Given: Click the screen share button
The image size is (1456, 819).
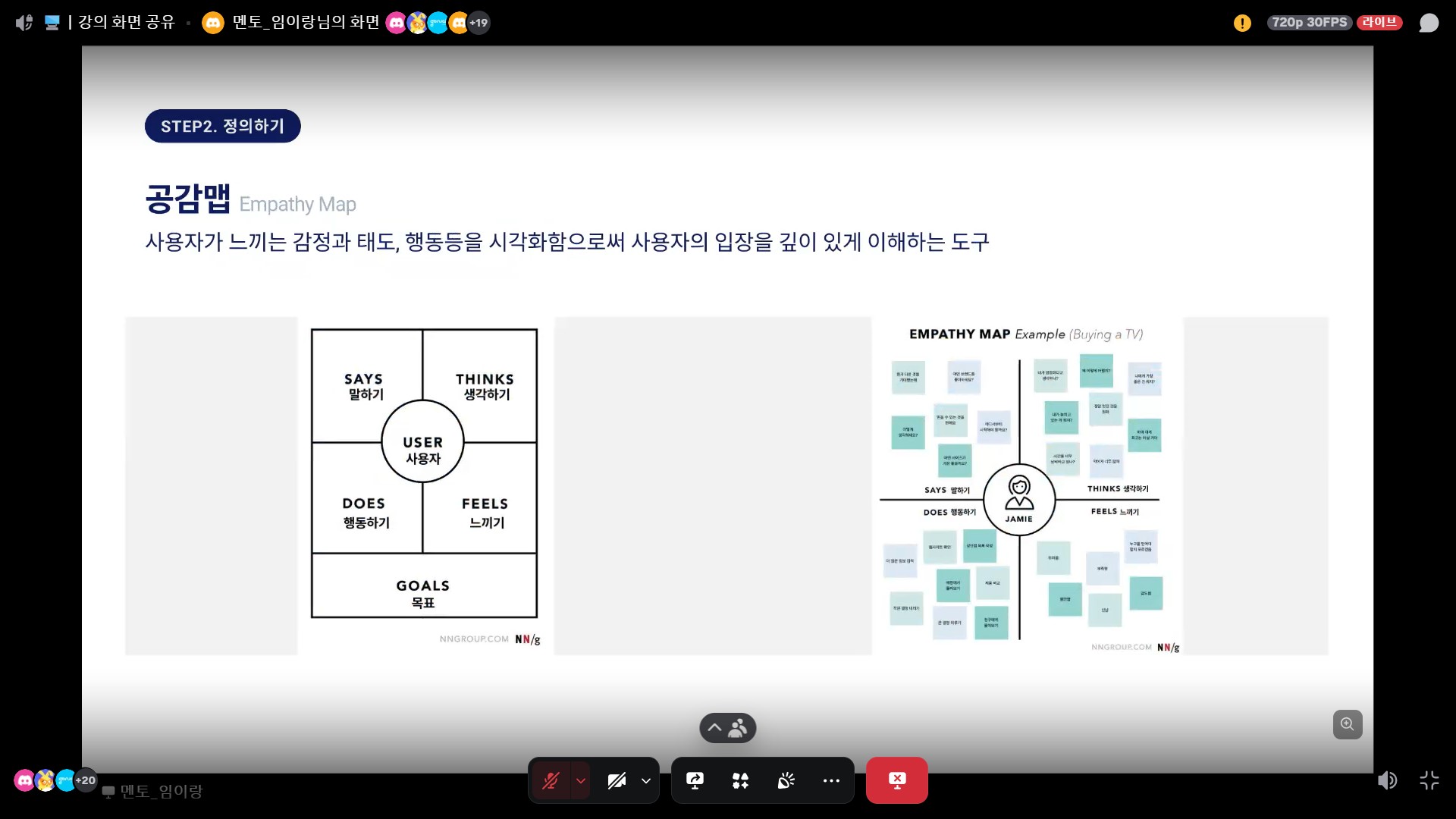Looking at the screenshot, I should click(x=695, y=780).
